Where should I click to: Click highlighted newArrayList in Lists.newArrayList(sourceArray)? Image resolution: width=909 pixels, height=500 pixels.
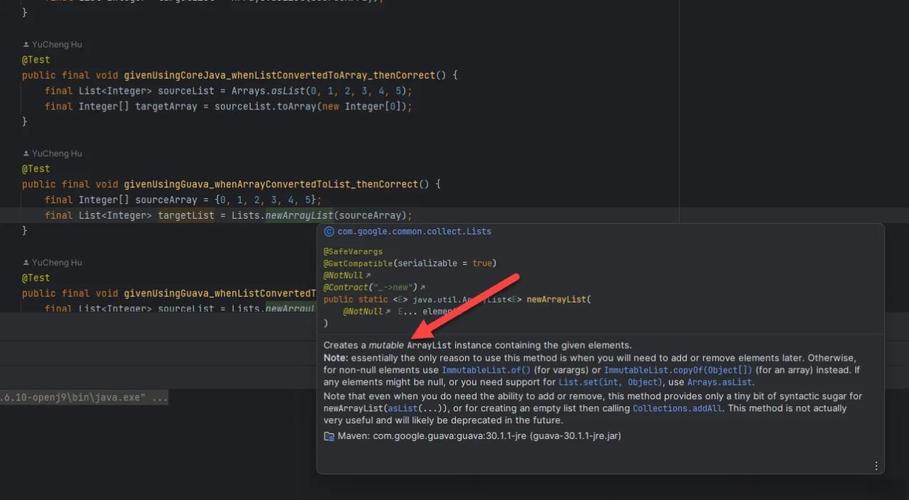(x=300, y=216)
